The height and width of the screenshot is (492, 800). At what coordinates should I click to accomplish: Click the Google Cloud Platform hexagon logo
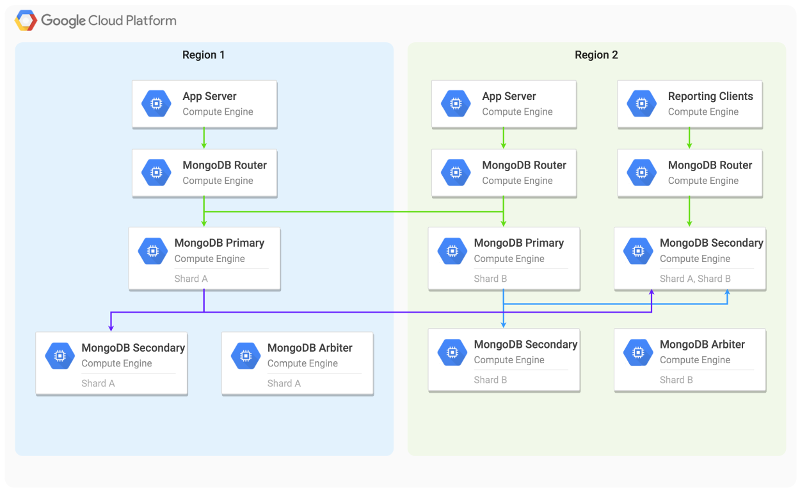(x=26, y=20)
